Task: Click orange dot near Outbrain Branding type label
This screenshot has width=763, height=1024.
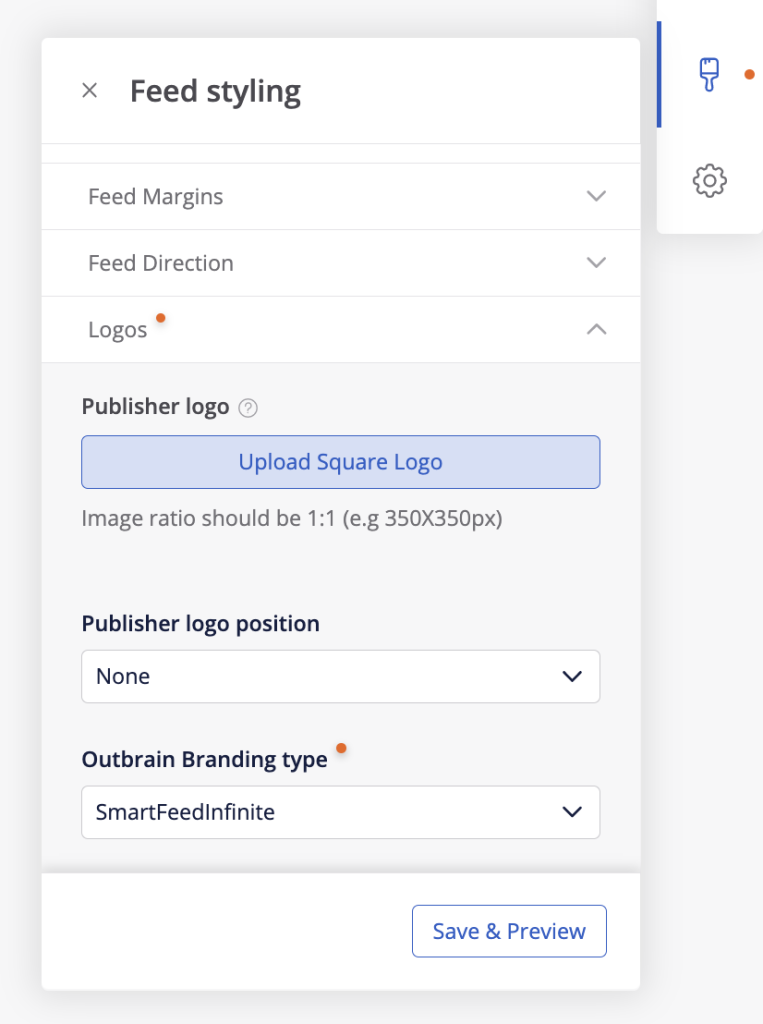Action: click(341, 747)
